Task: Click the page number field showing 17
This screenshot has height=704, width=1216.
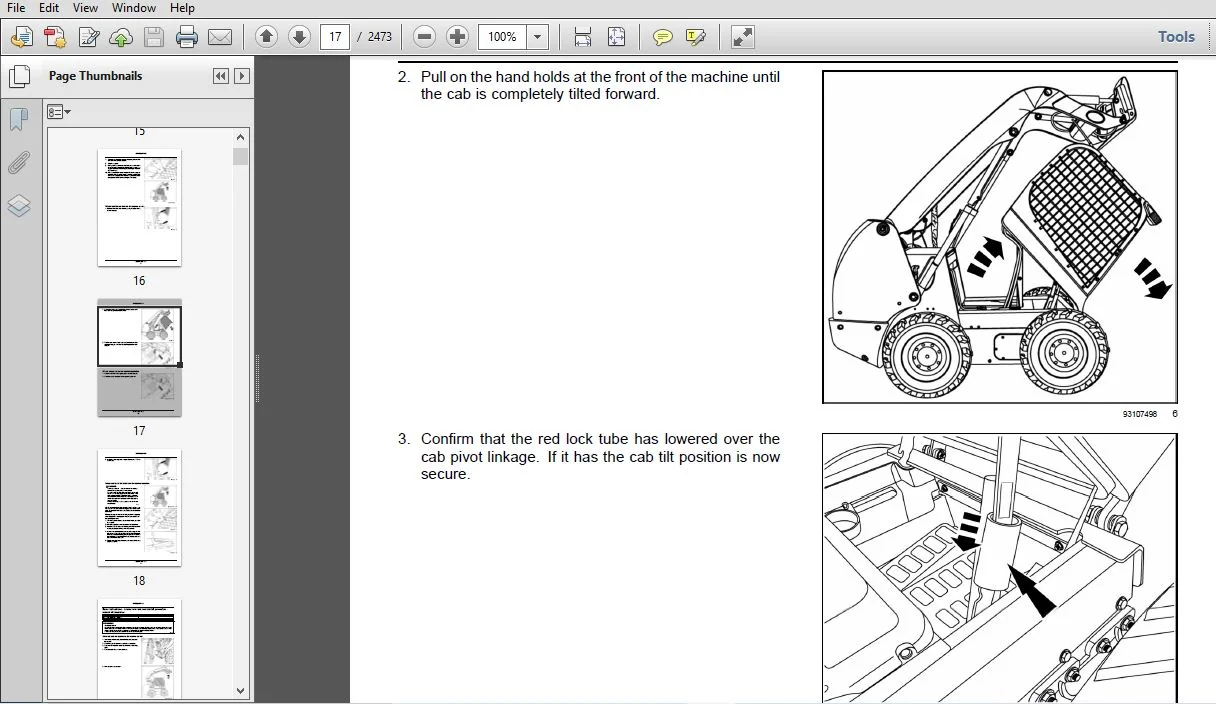Action: (x=335, y=37)
